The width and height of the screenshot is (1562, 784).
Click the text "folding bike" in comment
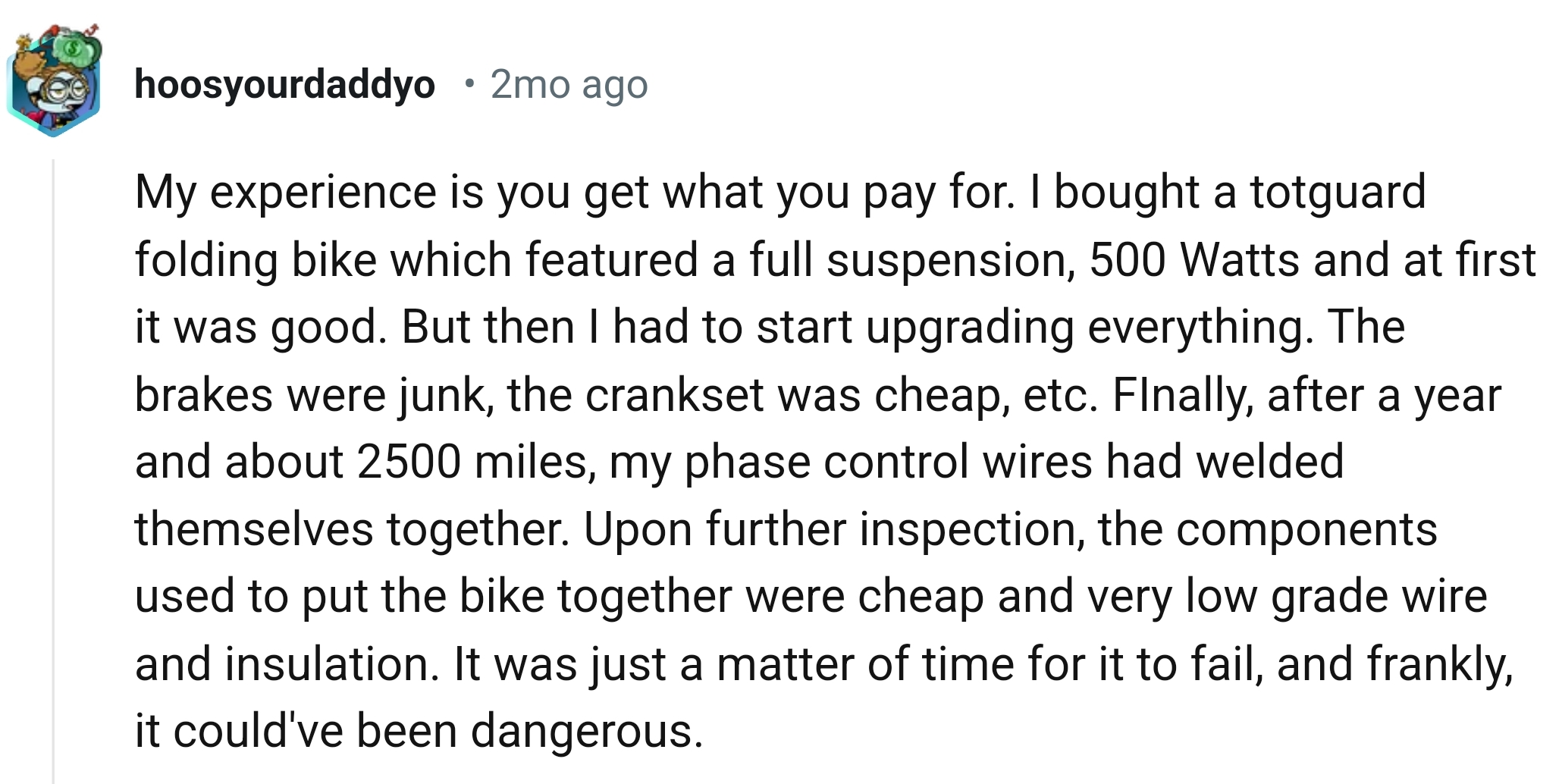(x=256, y=260)
